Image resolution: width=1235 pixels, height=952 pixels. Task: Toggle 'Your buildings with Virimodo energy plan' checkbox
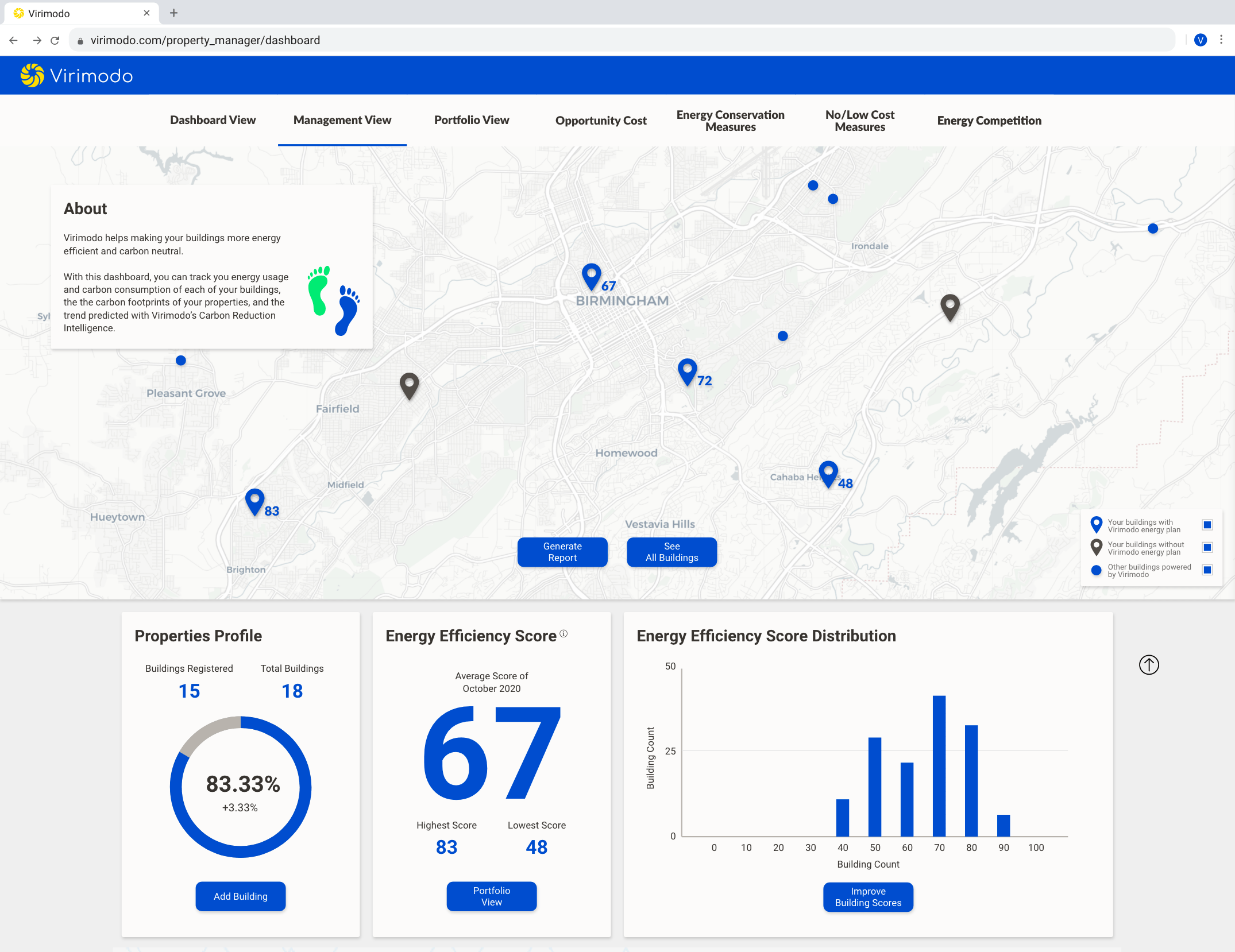[1207, 525]
